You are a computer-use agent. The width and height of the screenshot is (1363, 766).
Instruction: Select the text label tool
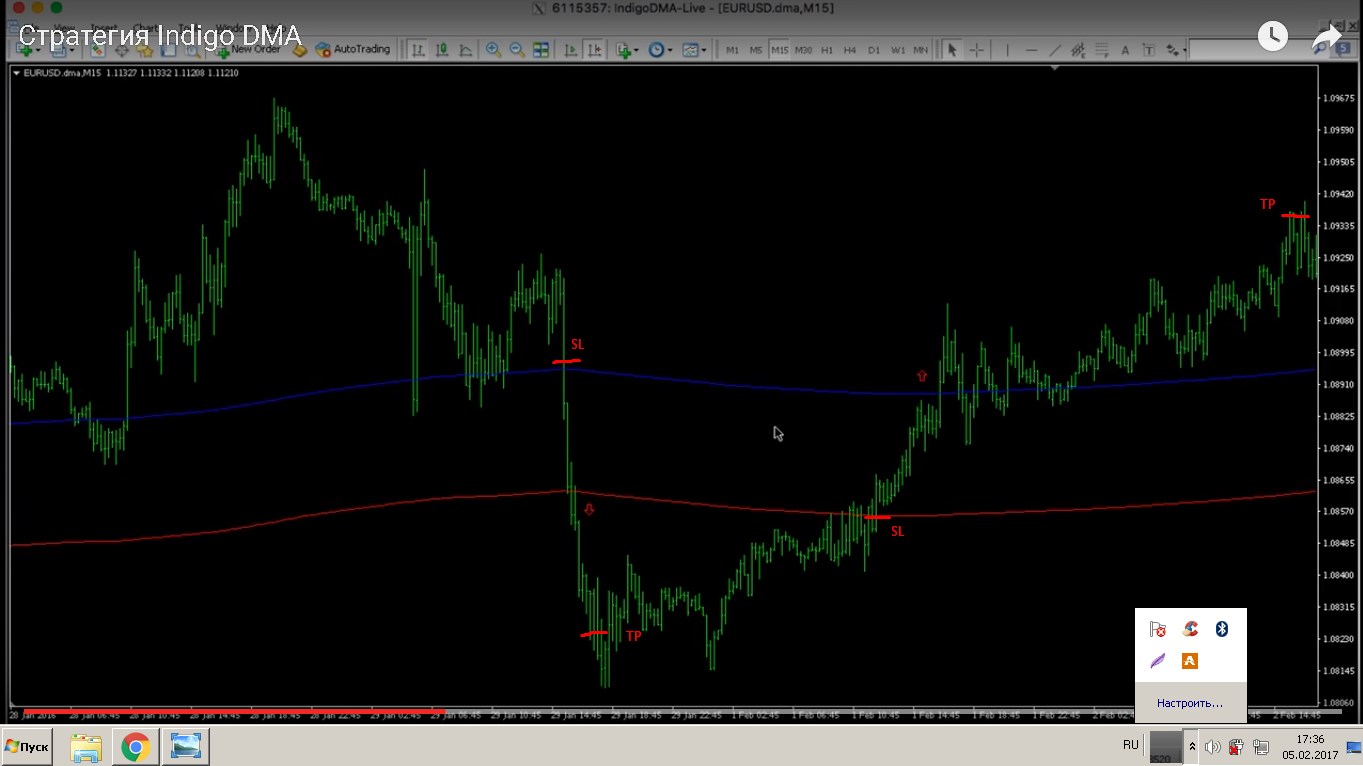click(1149, 50)
